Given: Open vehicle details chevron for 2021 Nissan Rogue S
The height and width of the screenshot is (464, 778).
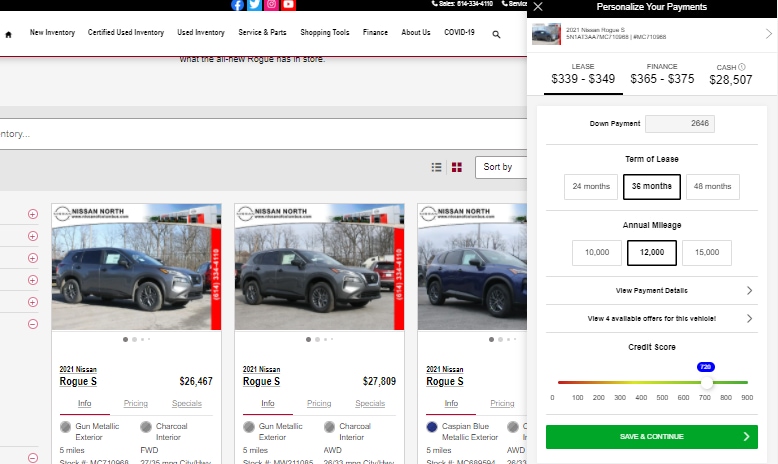Looking at the screenshot, I should tap(769, 34).
